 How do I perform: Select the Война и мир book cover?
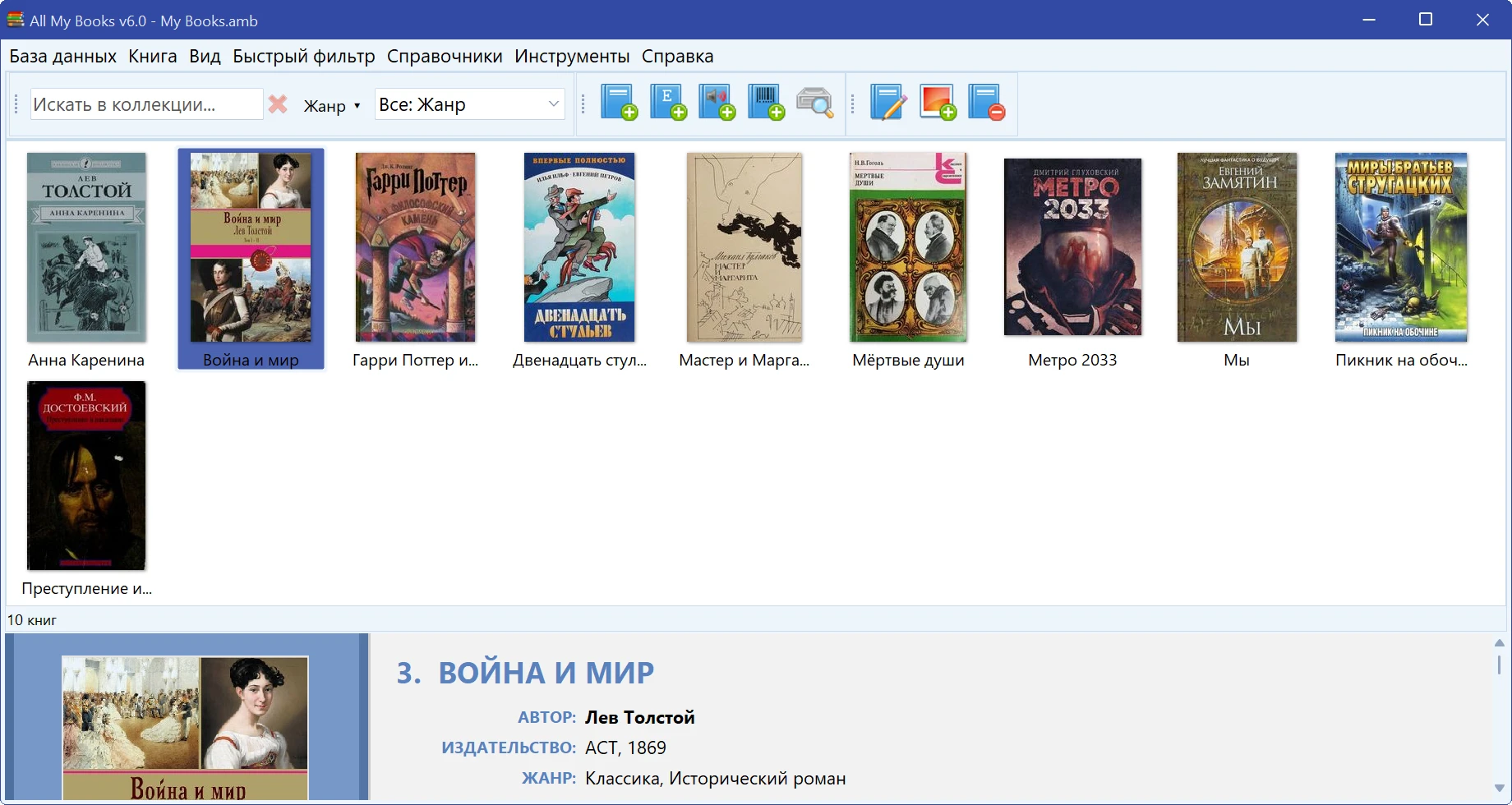coord(251,247)
